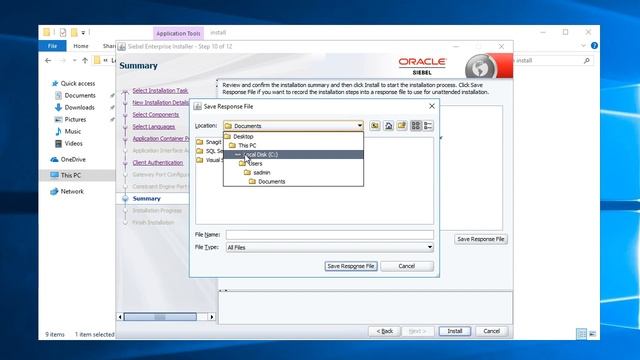This screenshot has height=360, width=640.
Task: Switch File Explorer to large icons view
Action: point(592,334)
